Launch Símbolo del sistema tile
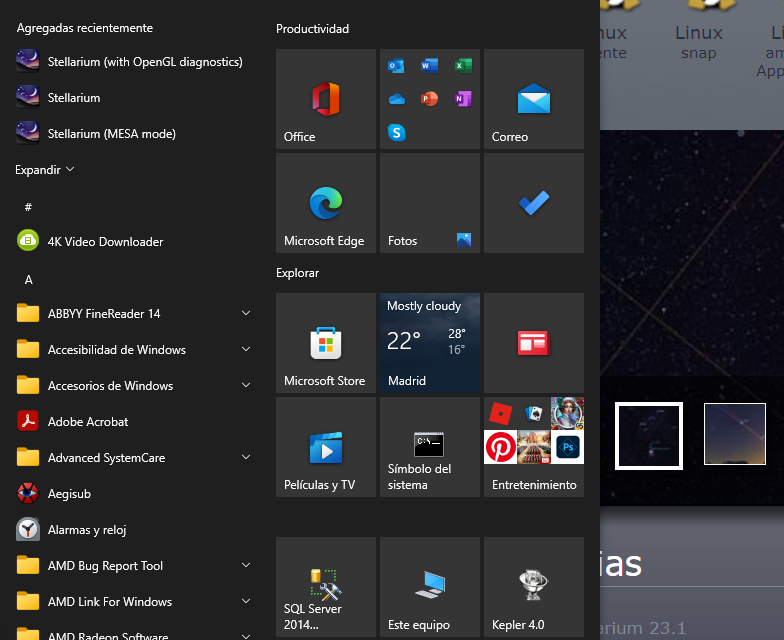784x640 pixels. (x=430, y=447)
